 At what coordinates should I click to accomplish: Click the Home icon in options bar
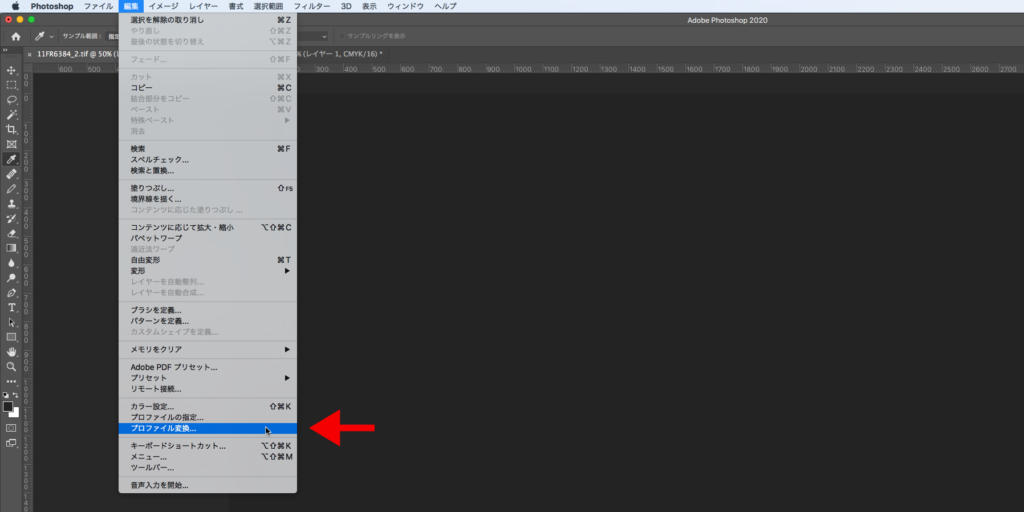click(16, 37)
